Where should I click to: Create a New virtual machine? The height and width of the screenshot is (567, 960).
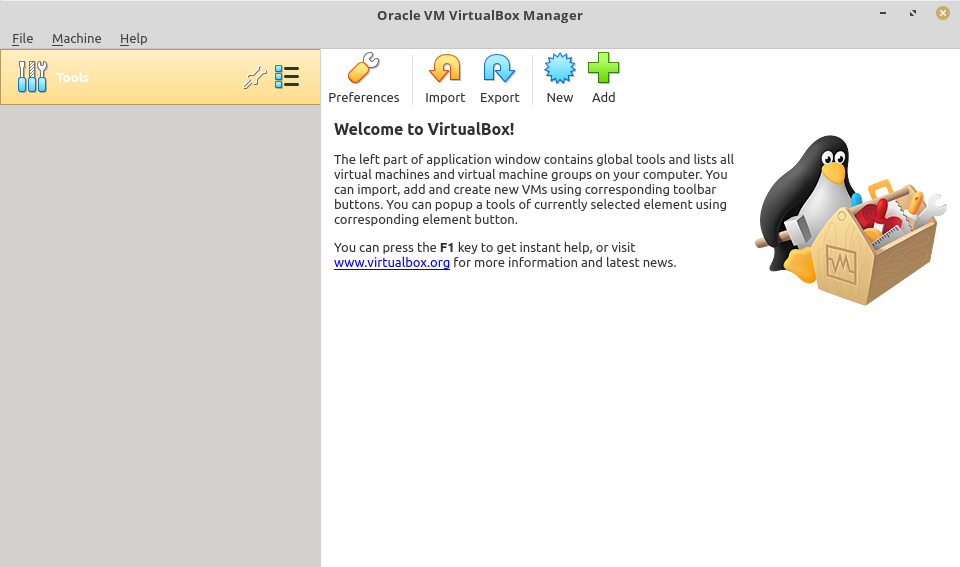(560, 68)
